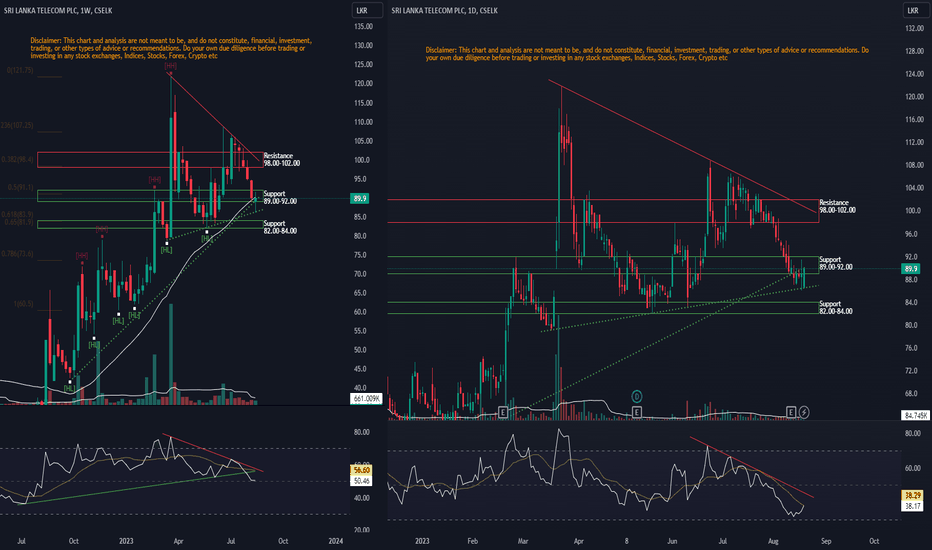Click the Sep label on daily time axis
932x550 pixels.
pyautogui.click(x=826, y=541)
